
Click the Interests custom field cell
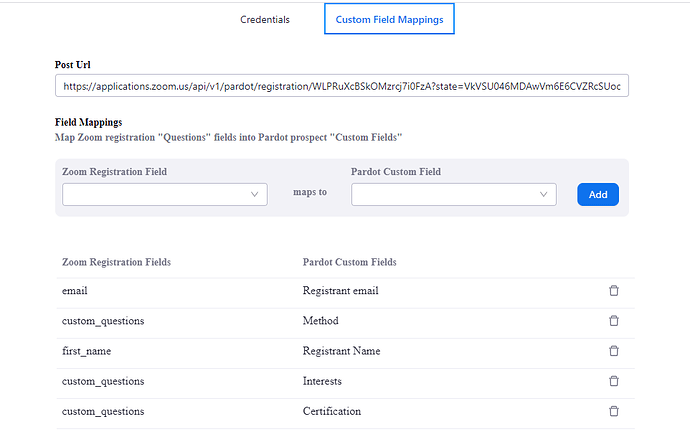pos(323,381)
